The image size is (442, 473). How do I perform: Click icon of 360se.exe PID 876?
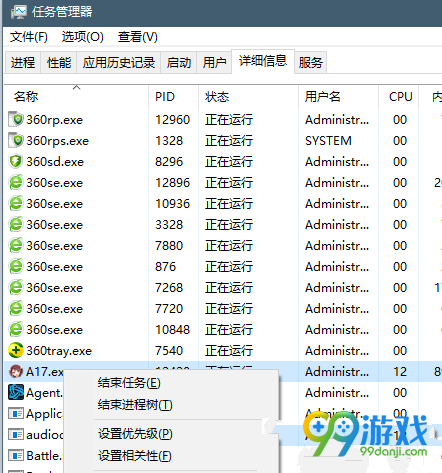pyautogui.click(x=16, y=266)
